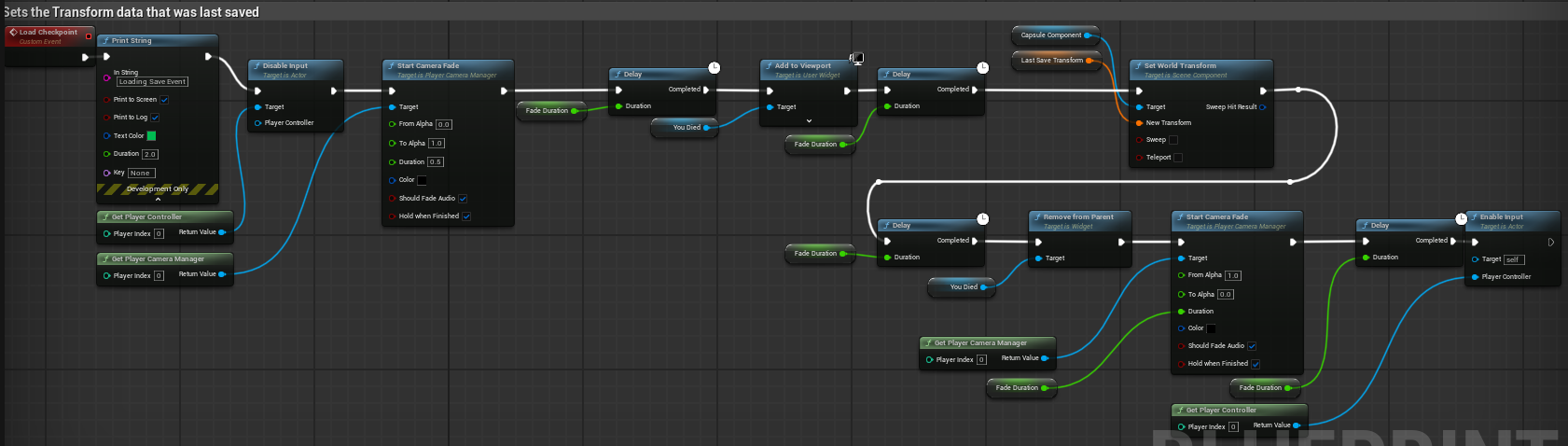The height and width of the screenshot is (446, 1568).
Task: Select the Remove from Parent node title
Action: (x=1078, y=217)
